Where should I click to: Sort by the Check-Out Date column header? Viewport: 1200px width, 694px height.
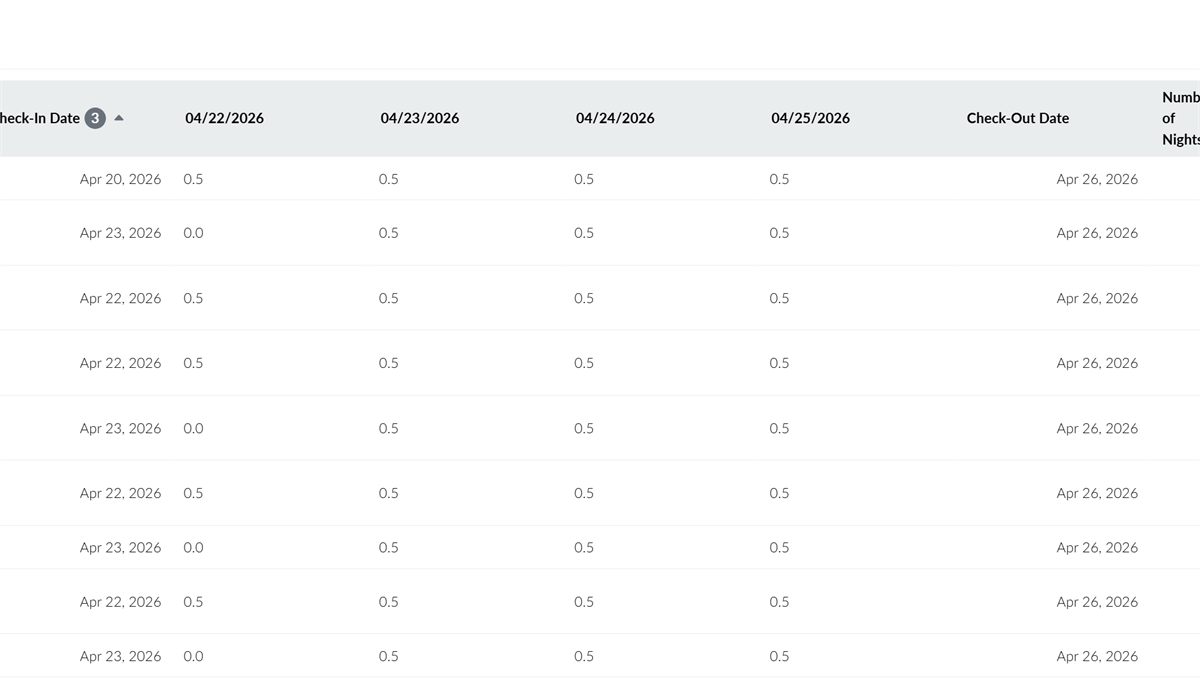[1017, 118]
